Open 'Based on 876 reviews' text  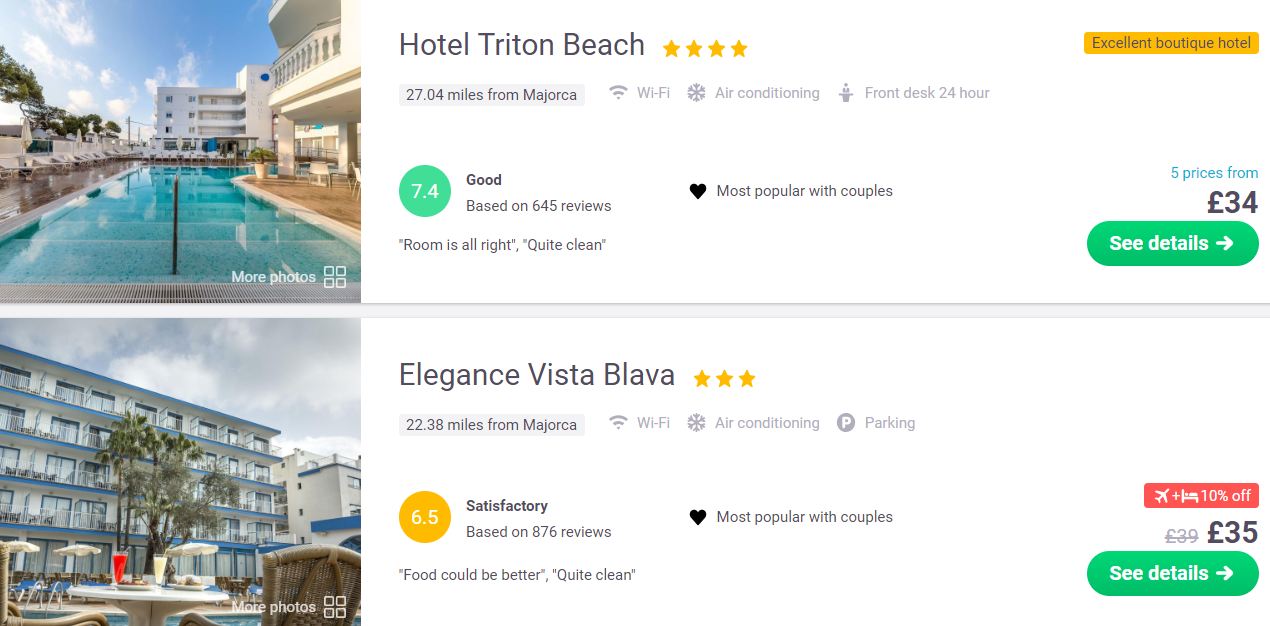(538, 532)
